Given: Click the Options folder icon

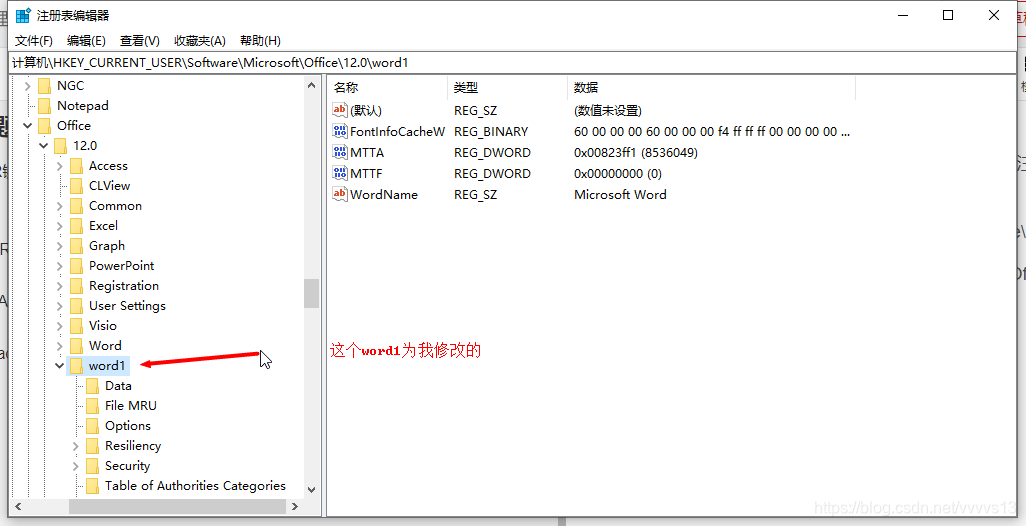Looking at the screenshot, I should pos(93,426).
